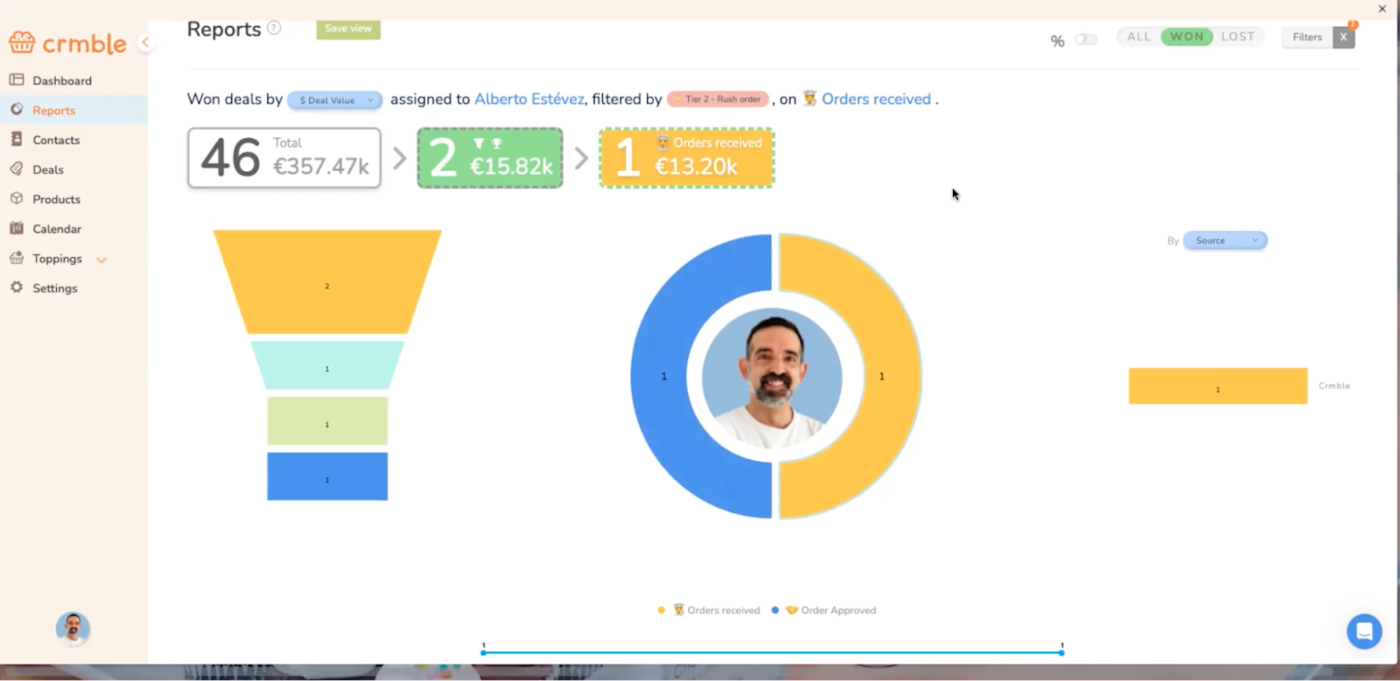Toggle the Order Approved legend entry

point(824,610)
